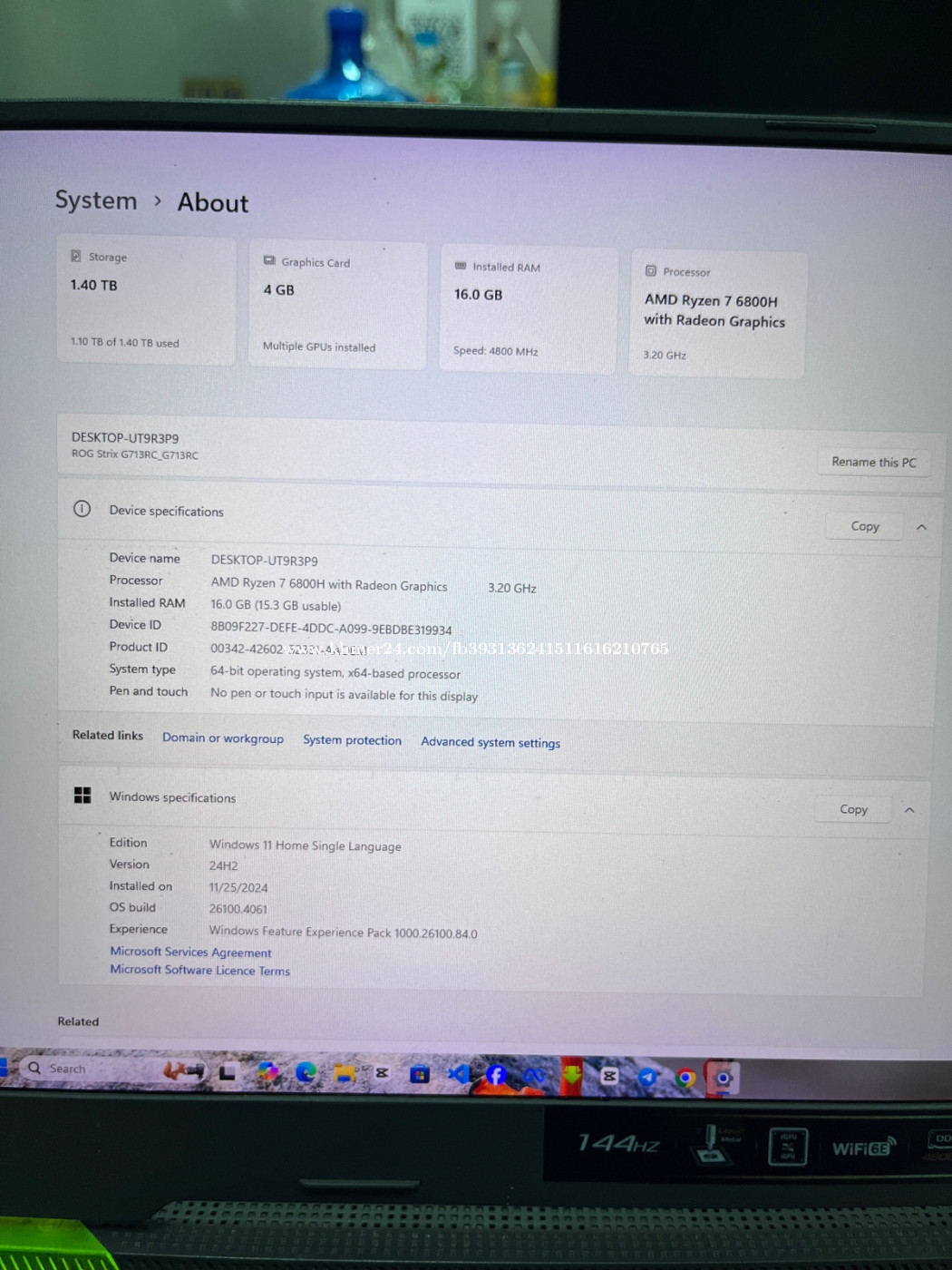Viewport: 952px width, 1270px height.
Task: Click the Edition value Windows 11 Home Single Language
Action: 305,845
